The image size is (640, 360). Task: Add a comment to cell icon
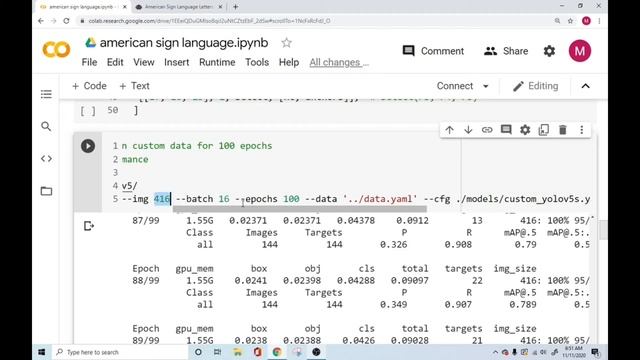point(506,130)
